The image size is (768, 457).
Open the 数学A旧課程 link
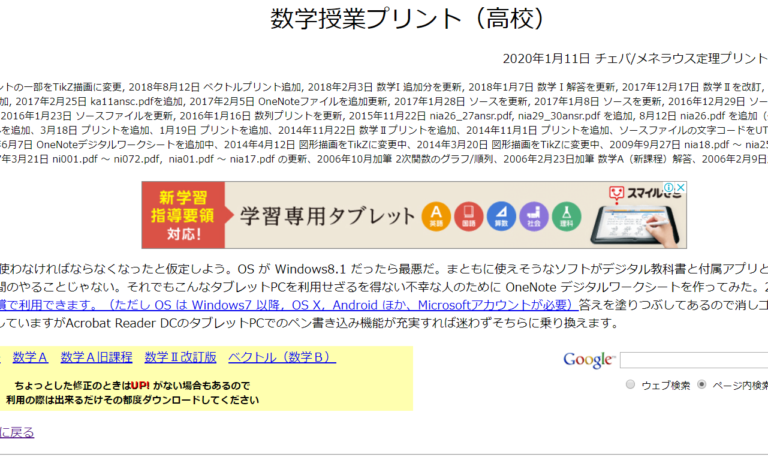pyautogui.click(x=96, y=358)
